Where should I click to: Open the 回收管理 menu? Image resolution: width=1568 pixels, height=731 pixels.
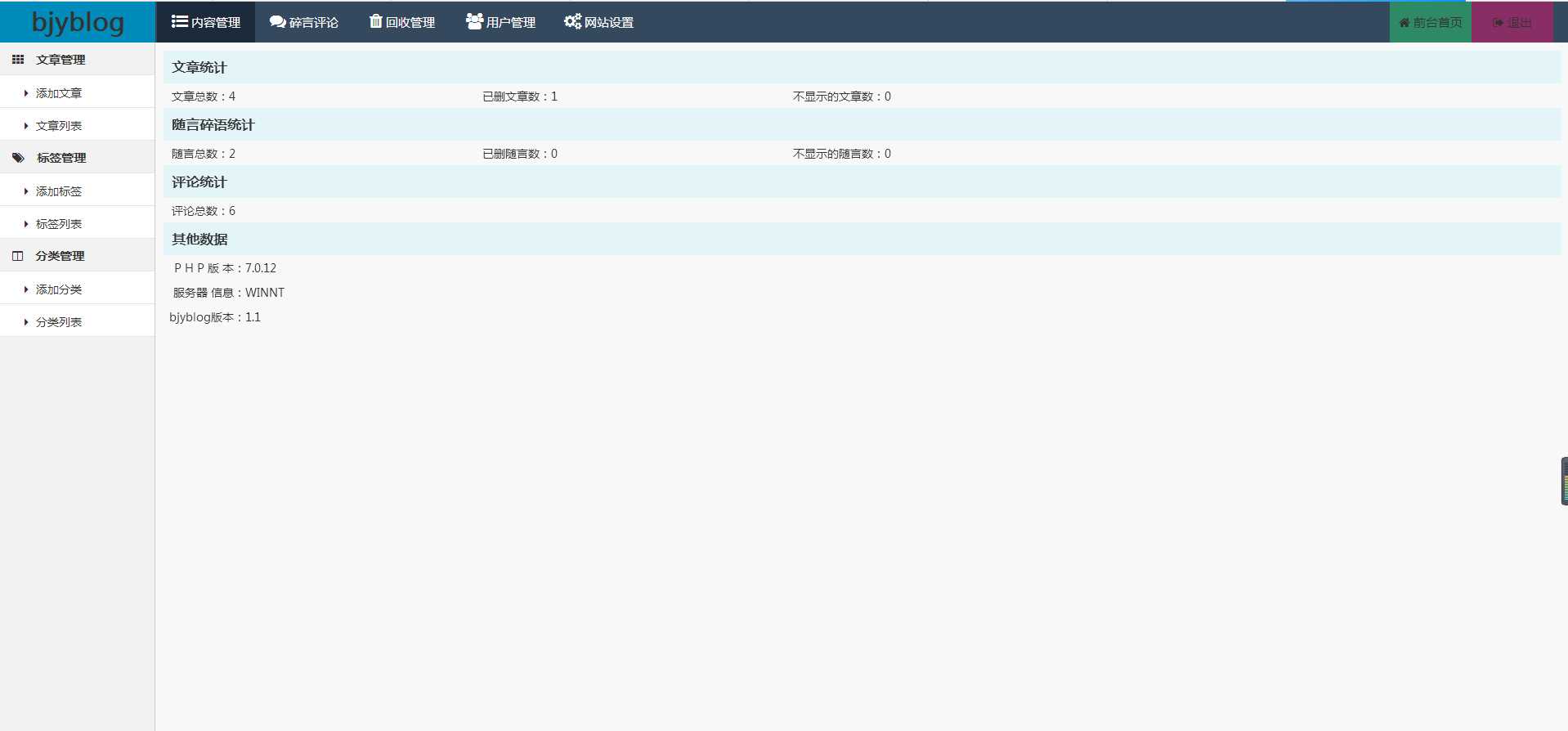point(401,22)
